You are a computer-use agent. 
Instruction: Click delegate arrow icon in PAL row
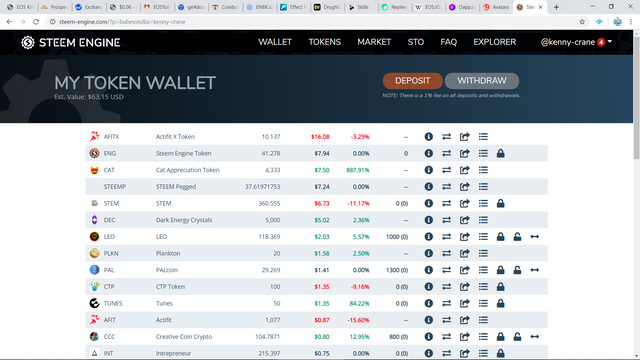click(535, 270)
